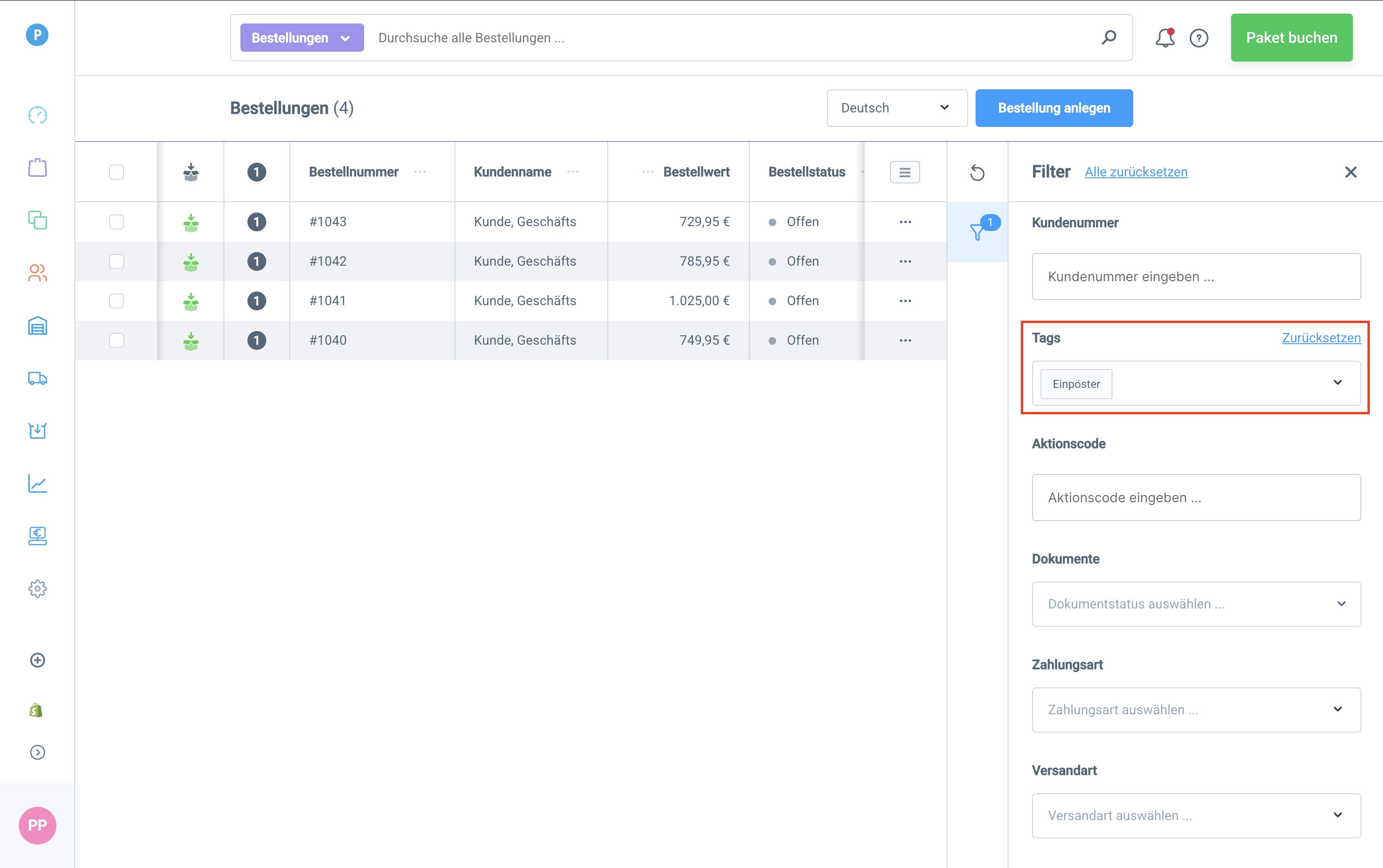Click the reset circular arrow icon
The image size is (1383, 868).
pos(977,172)
